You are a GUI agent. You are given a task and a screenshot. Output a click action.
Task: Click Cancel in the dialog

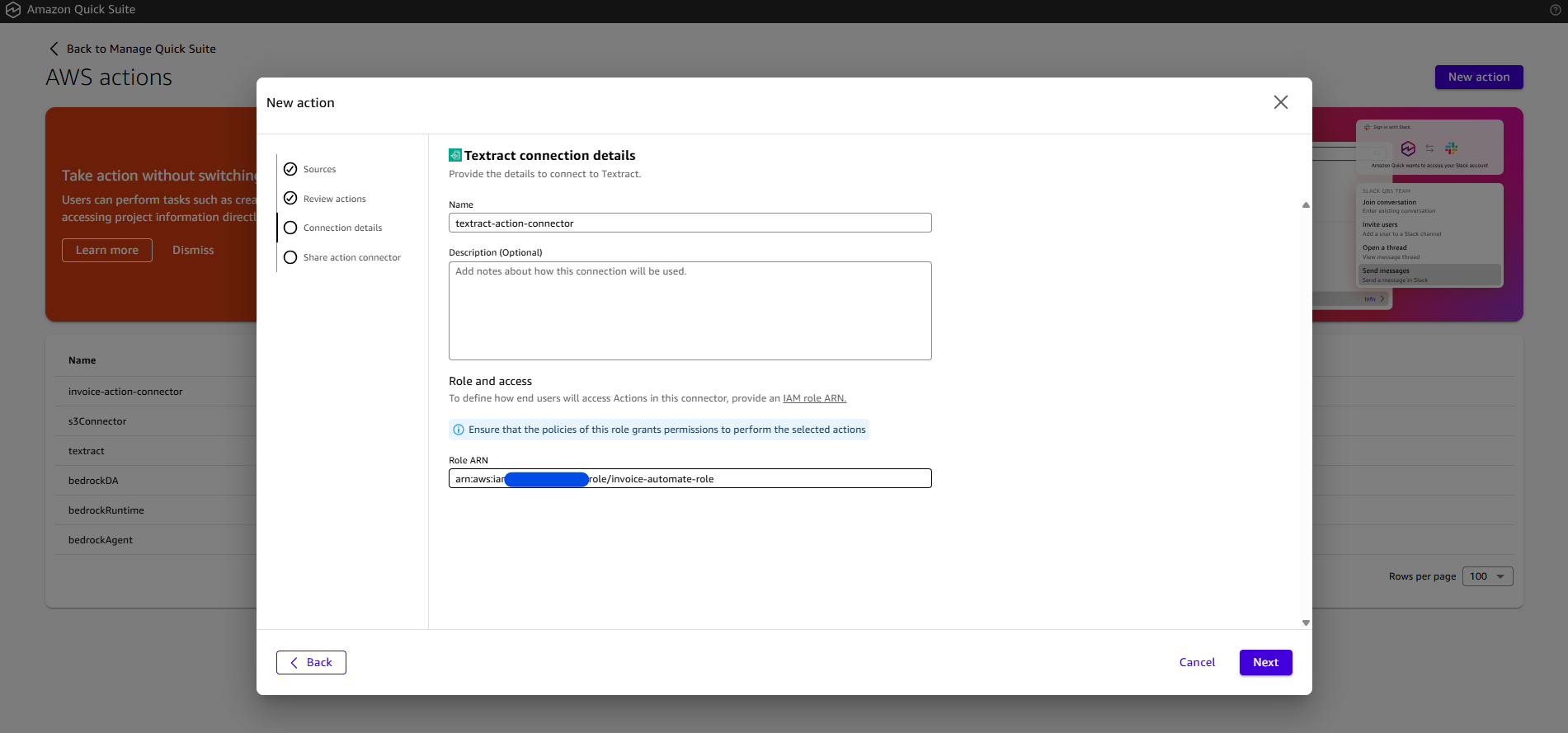[1197, 662]
